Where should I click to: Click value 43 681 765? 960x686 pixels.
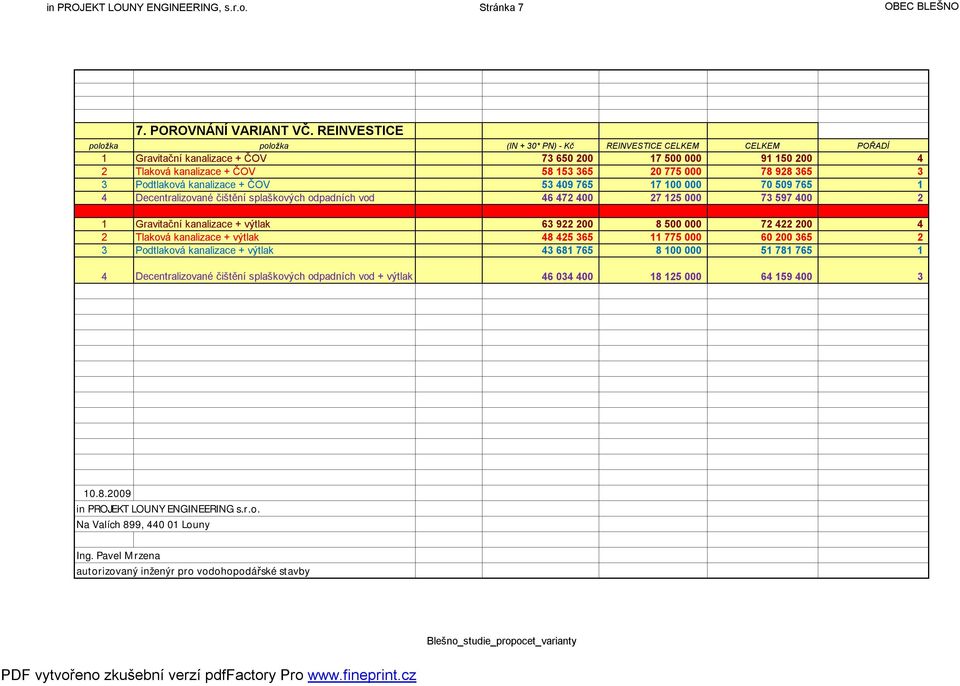pyautogui.click(x=568, y=251)
